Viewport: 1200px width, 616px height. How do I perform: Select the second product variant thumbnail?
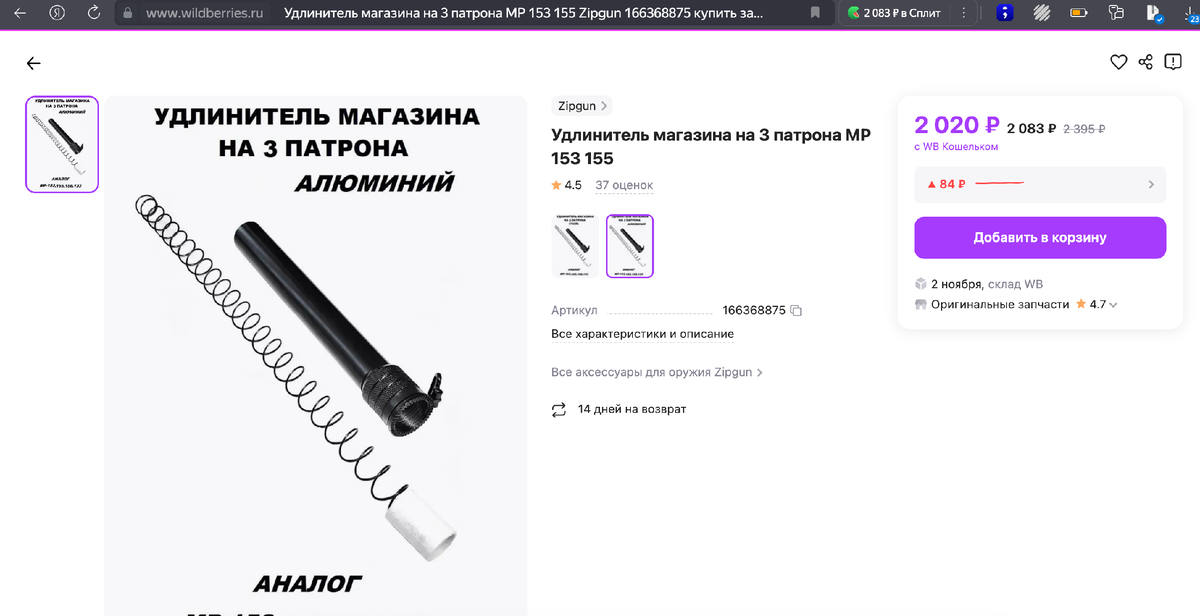click(630, 246)
